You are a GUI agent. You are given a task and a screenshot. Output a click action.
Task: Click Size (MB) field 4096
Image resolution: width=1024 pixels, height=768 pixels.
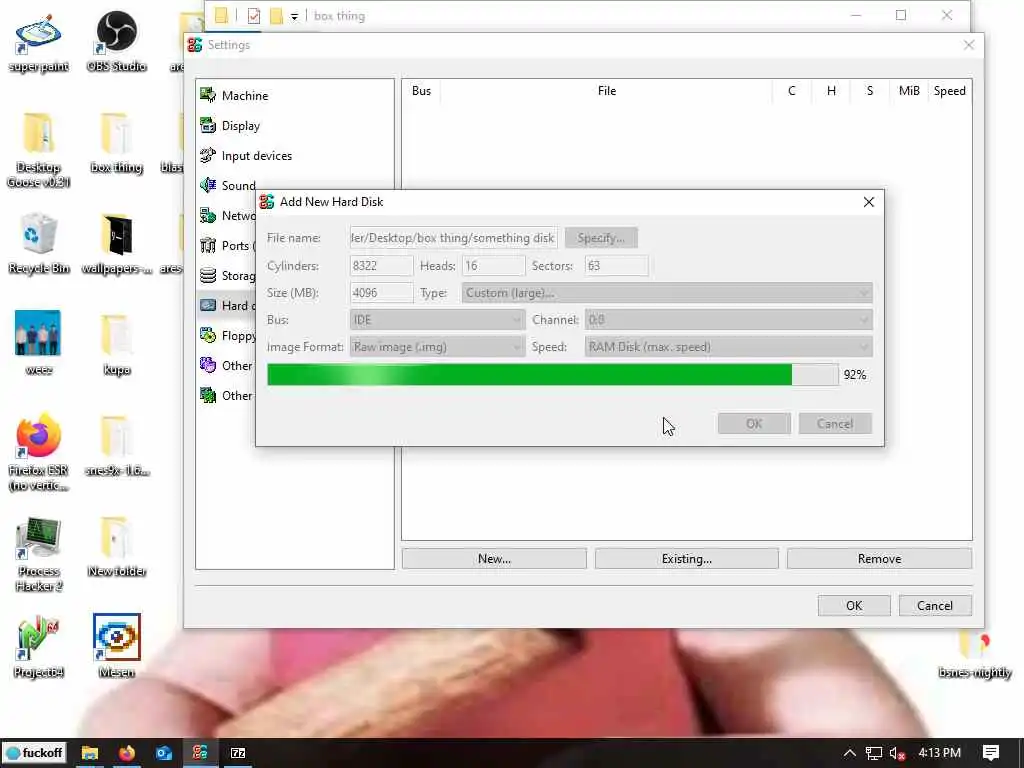coord(381,293)
